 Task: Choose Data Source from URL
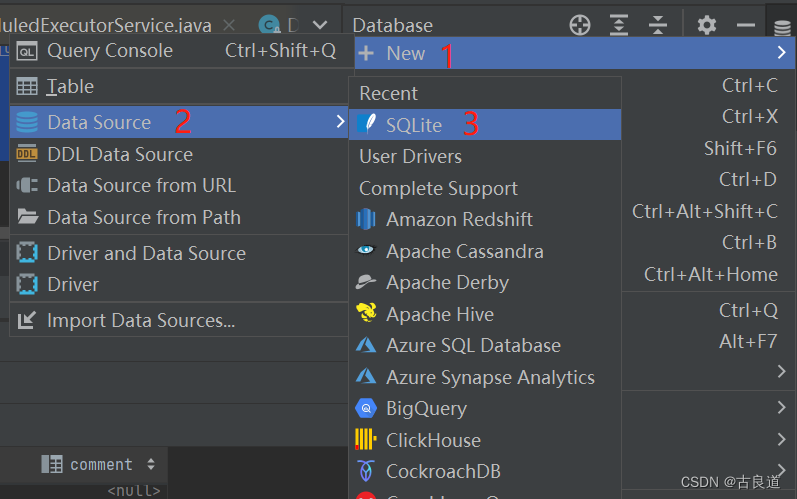point(179,185)
